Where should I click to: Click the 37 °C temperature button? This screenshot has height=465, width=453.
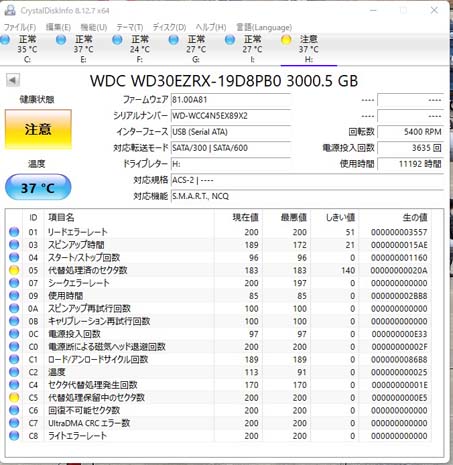click(38, 188)
